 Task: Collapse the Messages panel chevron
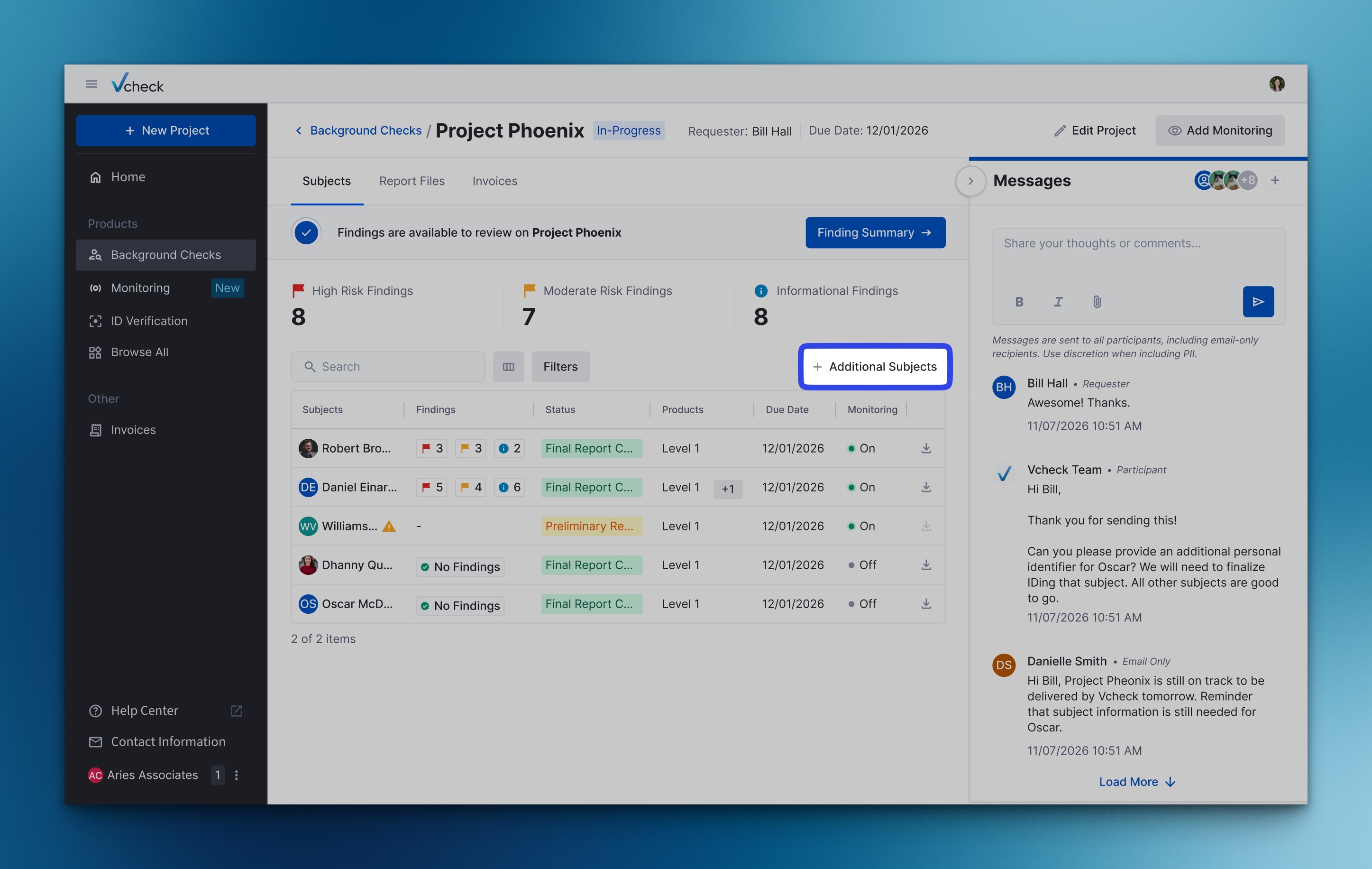pyautogui.click(x=970, y=181)
